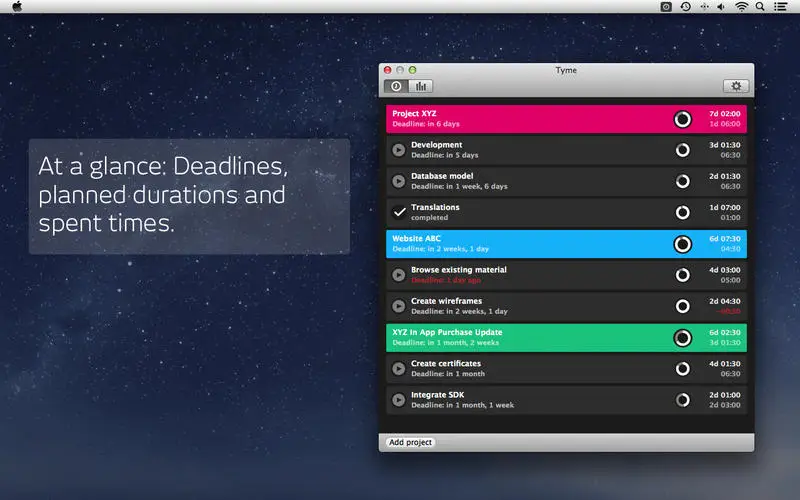Open volume control in menu bar
This screenshot has height=500, width=800.
tap(721, 7)
